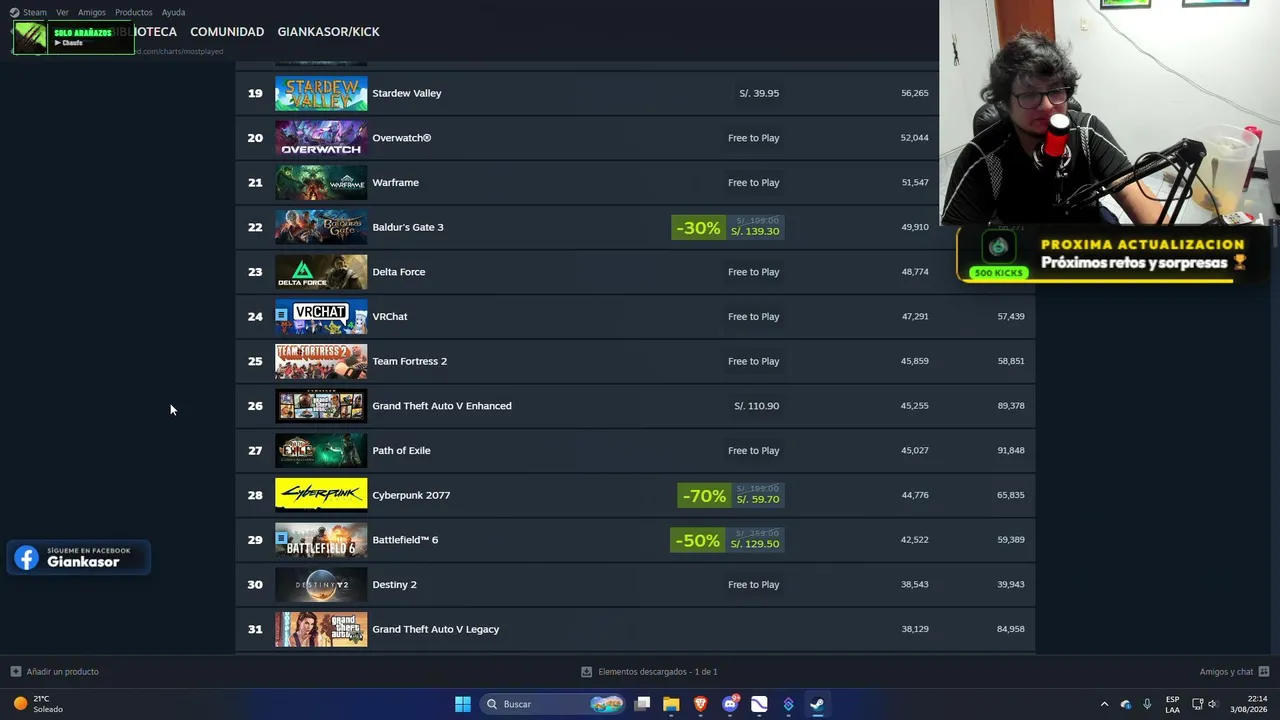Click the taskbar microphone icon
This screenshot has width=1280, height=720.
1147,704
